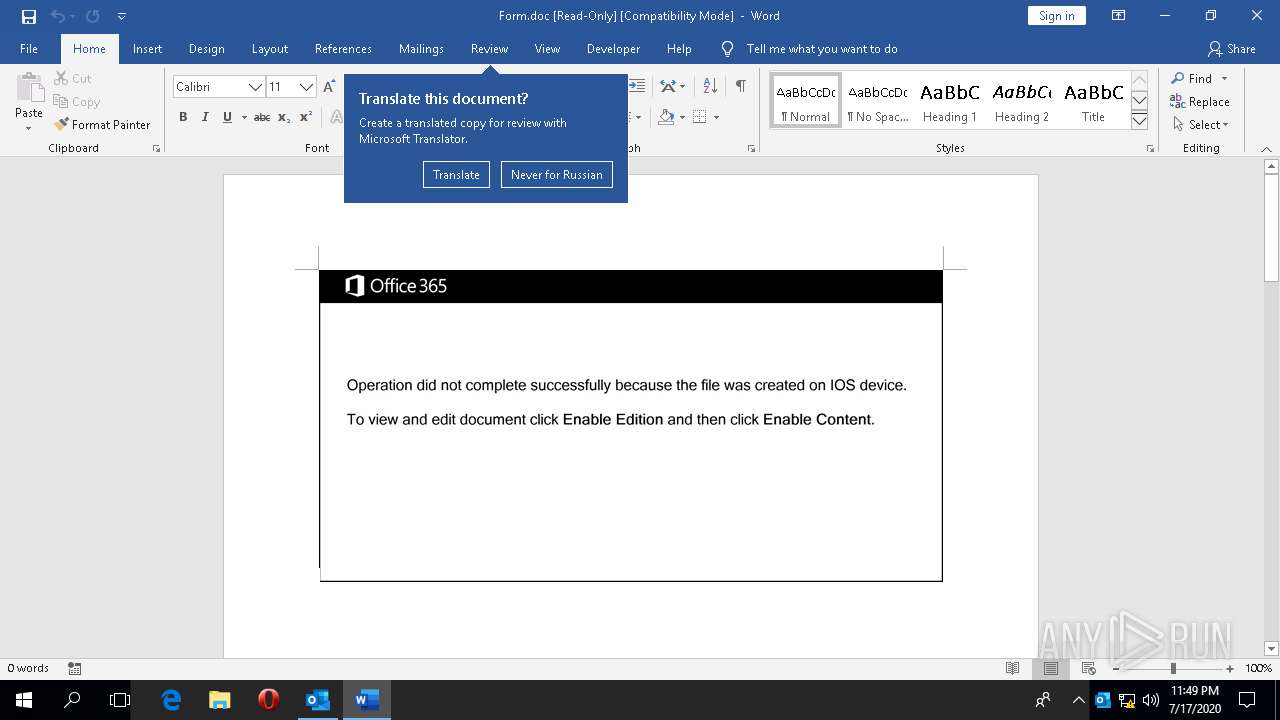
Task: Click the Borders icon
Action: pos(700,117)
